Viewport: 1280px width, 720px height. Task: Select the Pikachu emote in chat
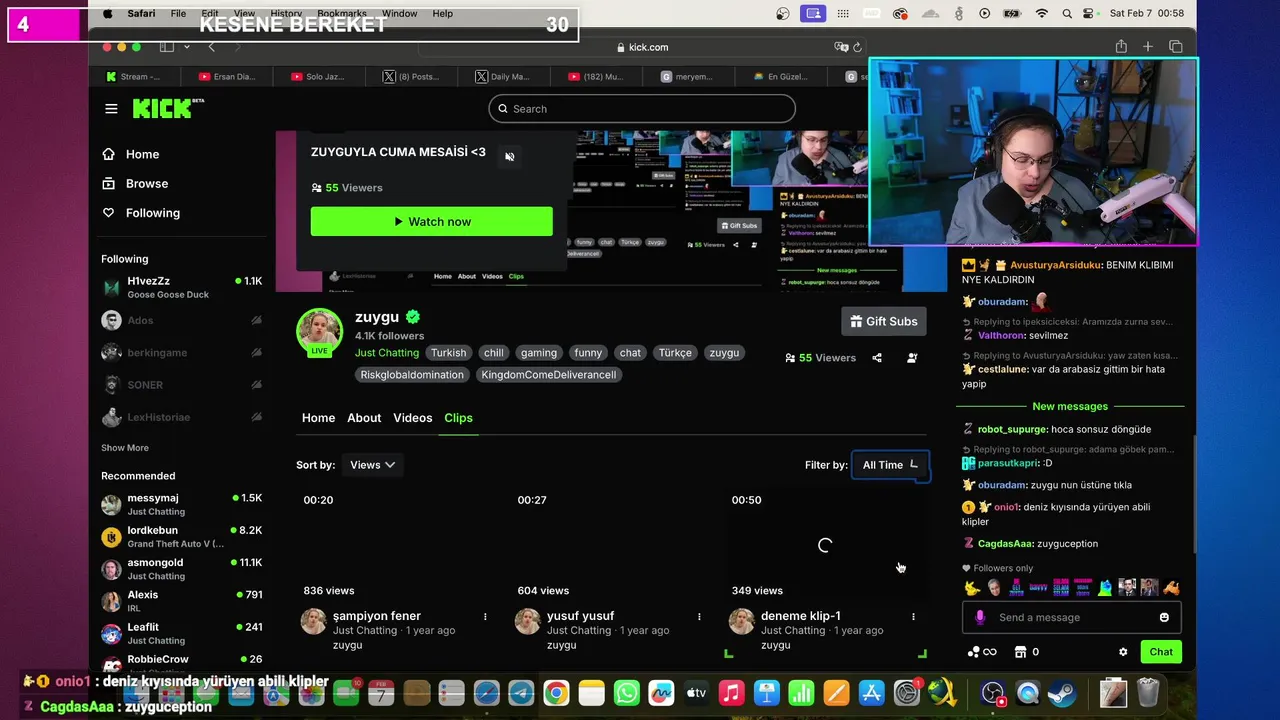tap(972, 588)
